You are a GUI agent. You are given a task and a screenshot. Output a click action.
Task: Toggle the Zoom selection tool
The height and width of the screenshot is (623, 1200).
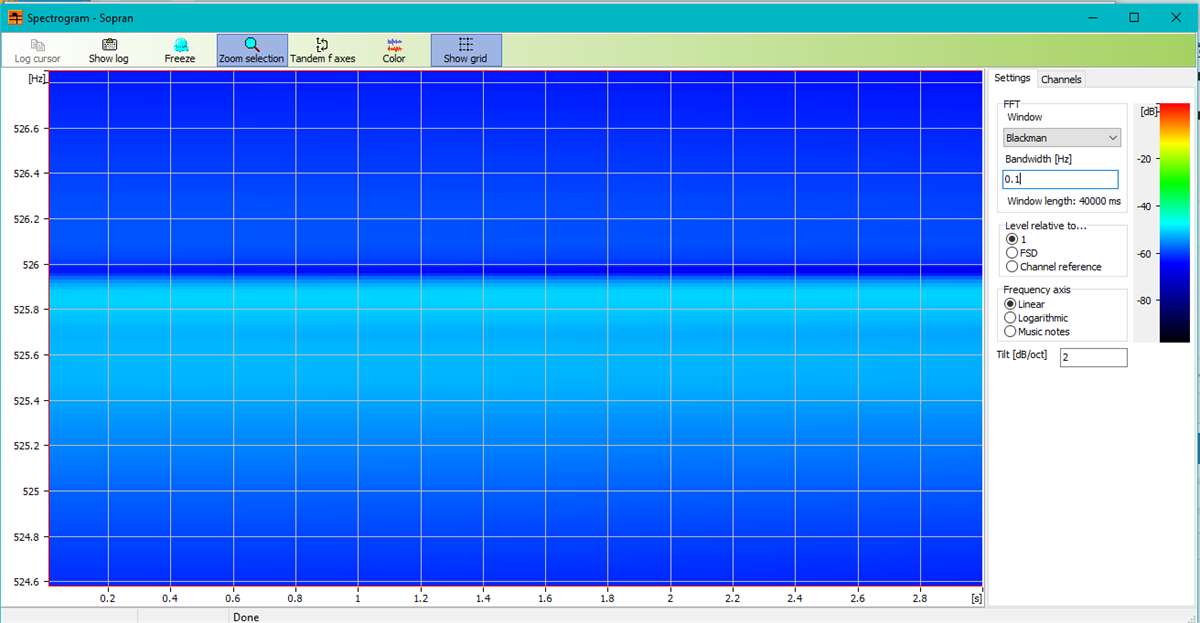point(252,51)
